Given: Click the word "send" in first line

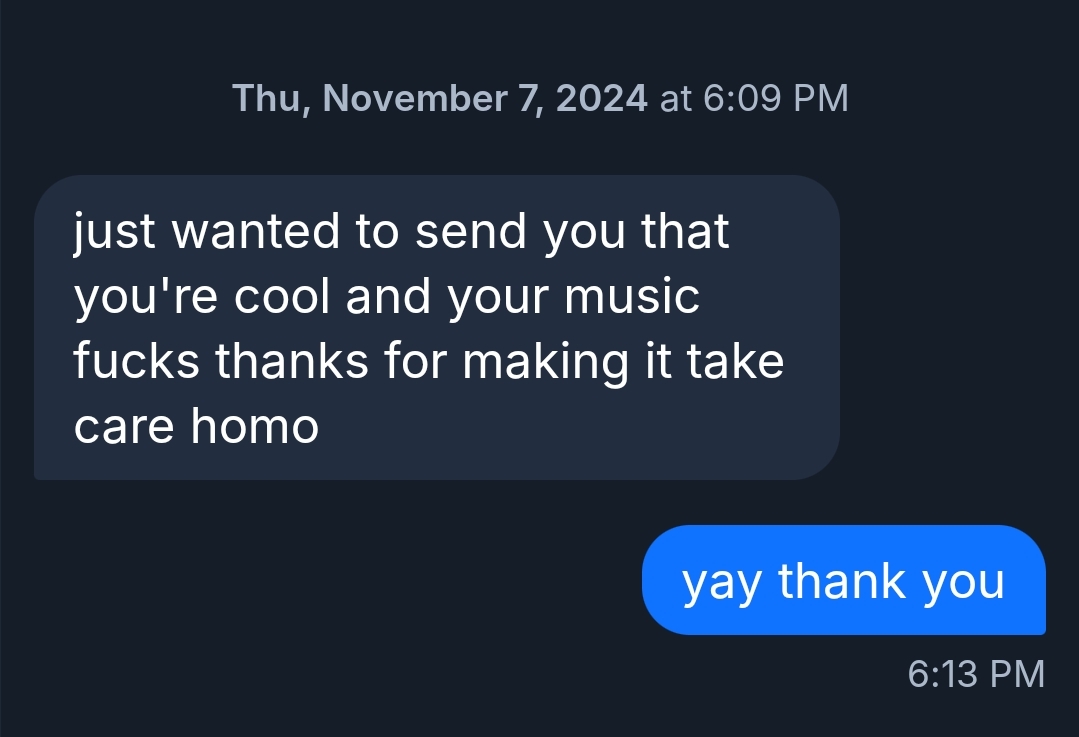Looking at the screenshot, I should tap(471, 232).
